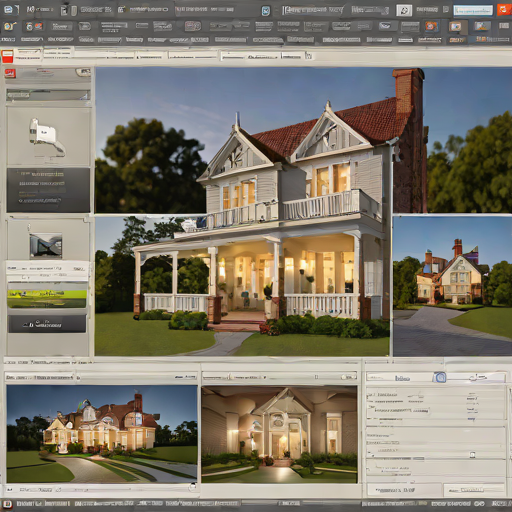Open the dropdown header above the interior porch thumbnail
Viewport: 512px width, 512px height.
pyautogui.click(x=279, y=377)
